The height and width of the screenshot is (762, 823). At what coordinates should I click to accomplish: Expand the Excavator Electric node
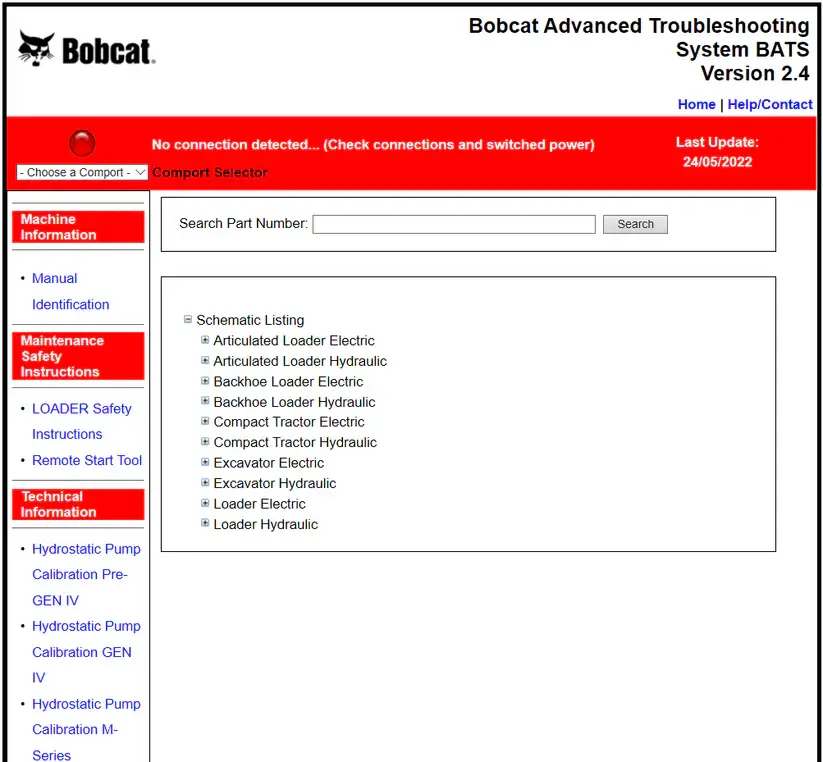pyautogui.click(x=205, y=463)
